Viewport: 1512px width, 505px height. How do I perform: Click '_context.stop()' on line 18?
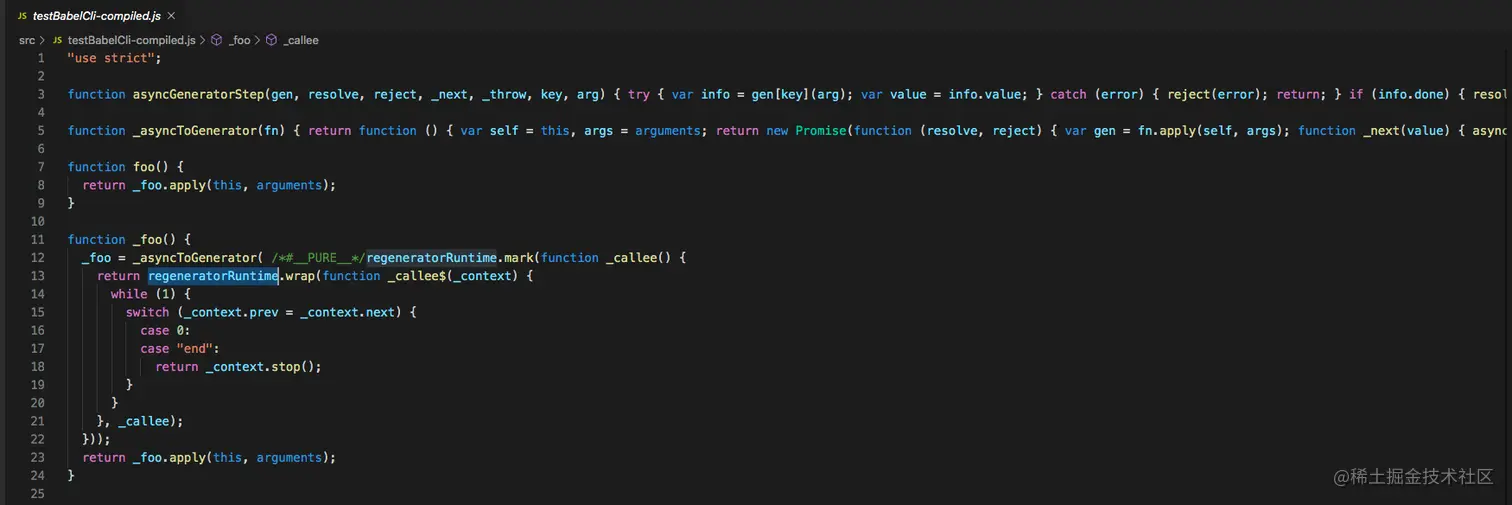click(260, 366)
